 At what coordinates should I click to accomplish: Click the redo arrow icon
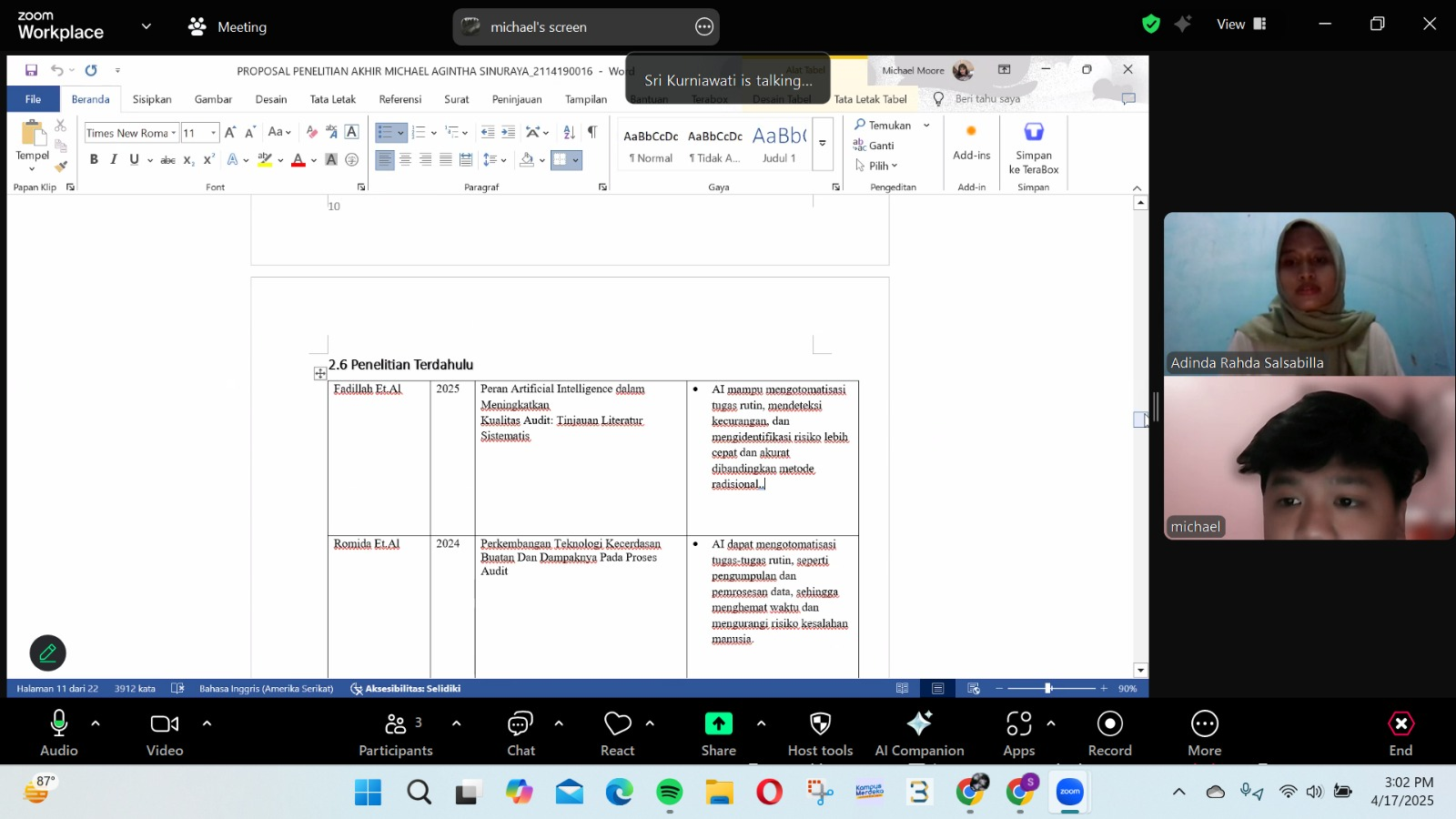91,70
